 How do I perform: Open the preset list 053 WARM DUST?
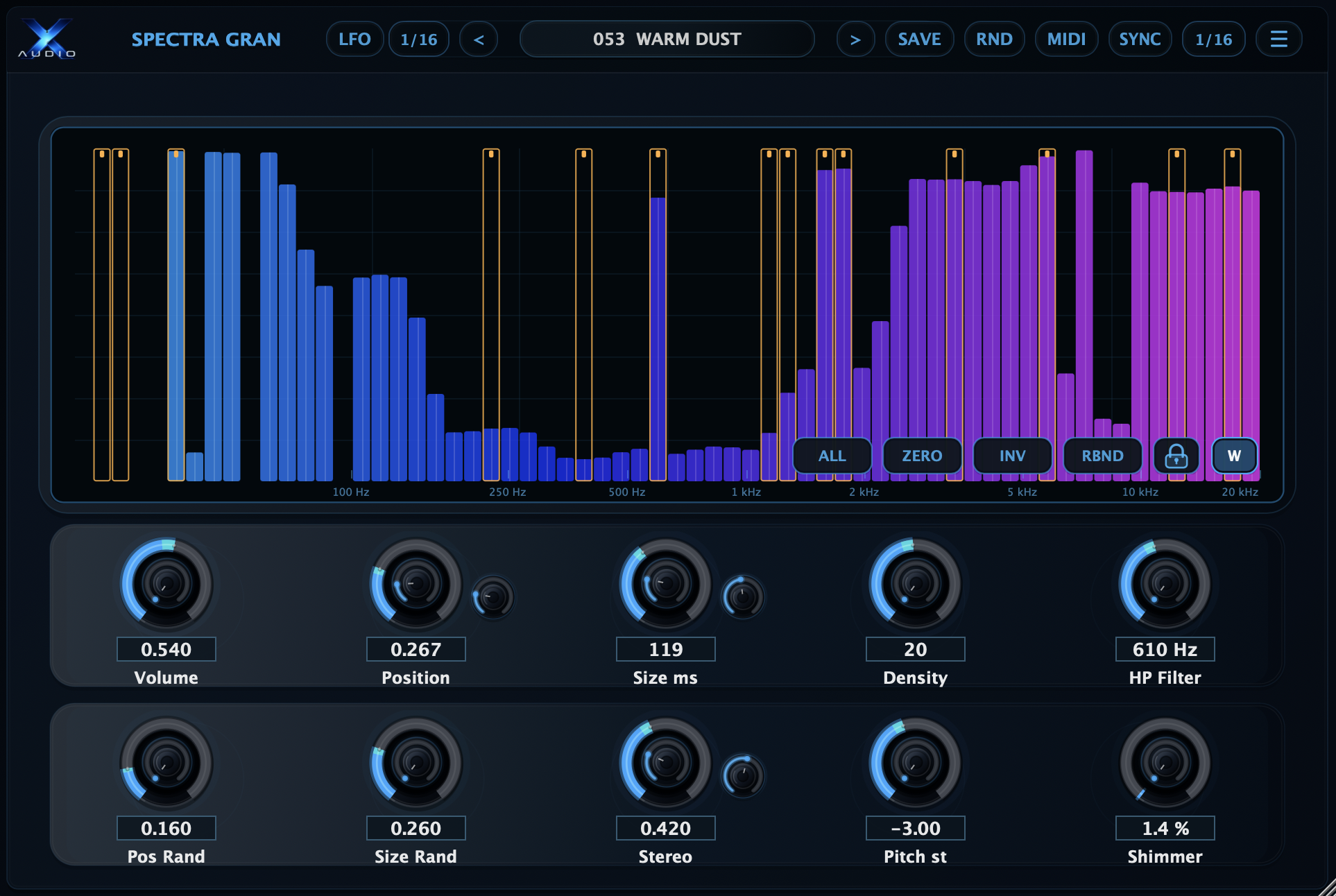667,39
